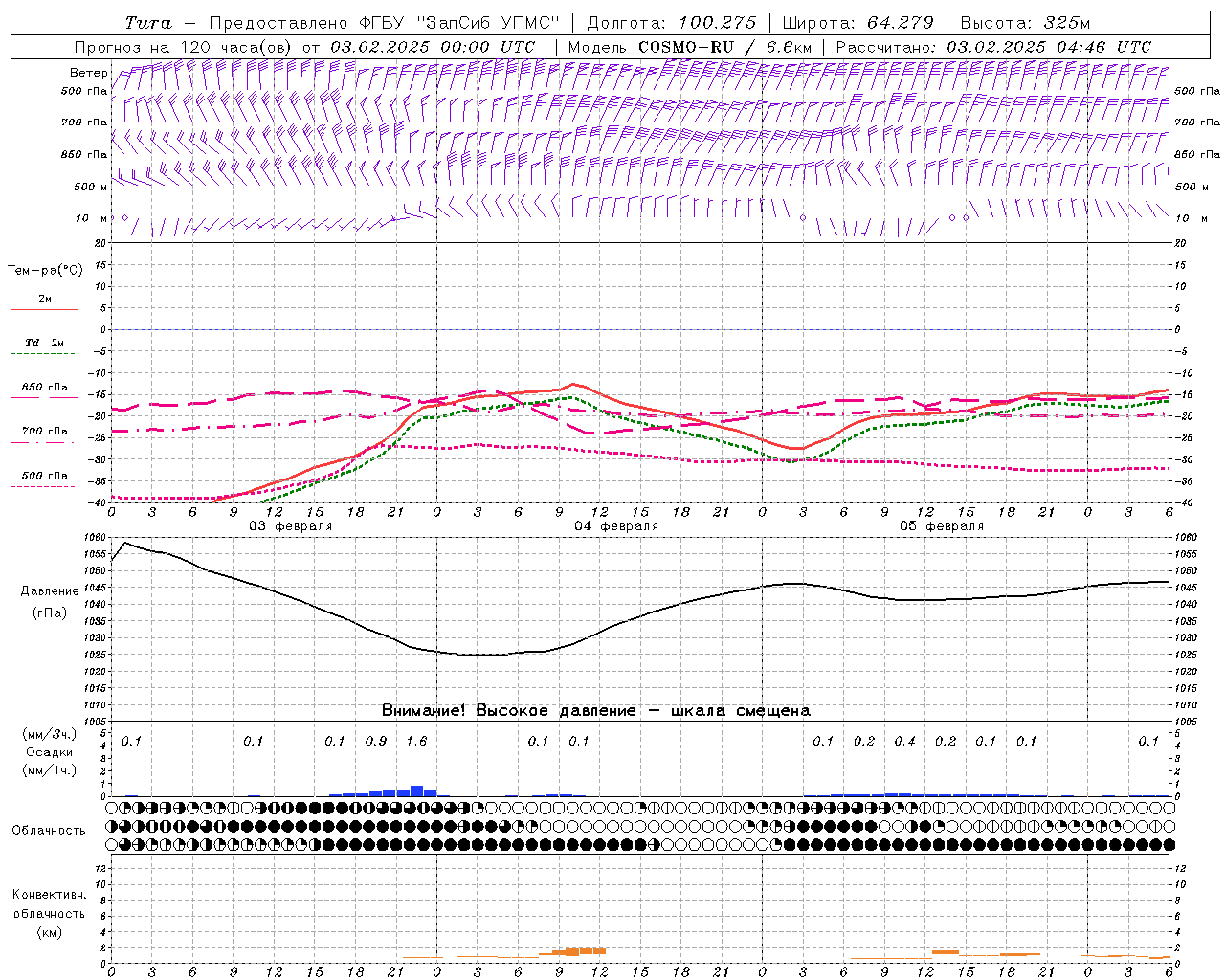Click the dashed line sample under "Td 2м"

[x=44, y=354]
